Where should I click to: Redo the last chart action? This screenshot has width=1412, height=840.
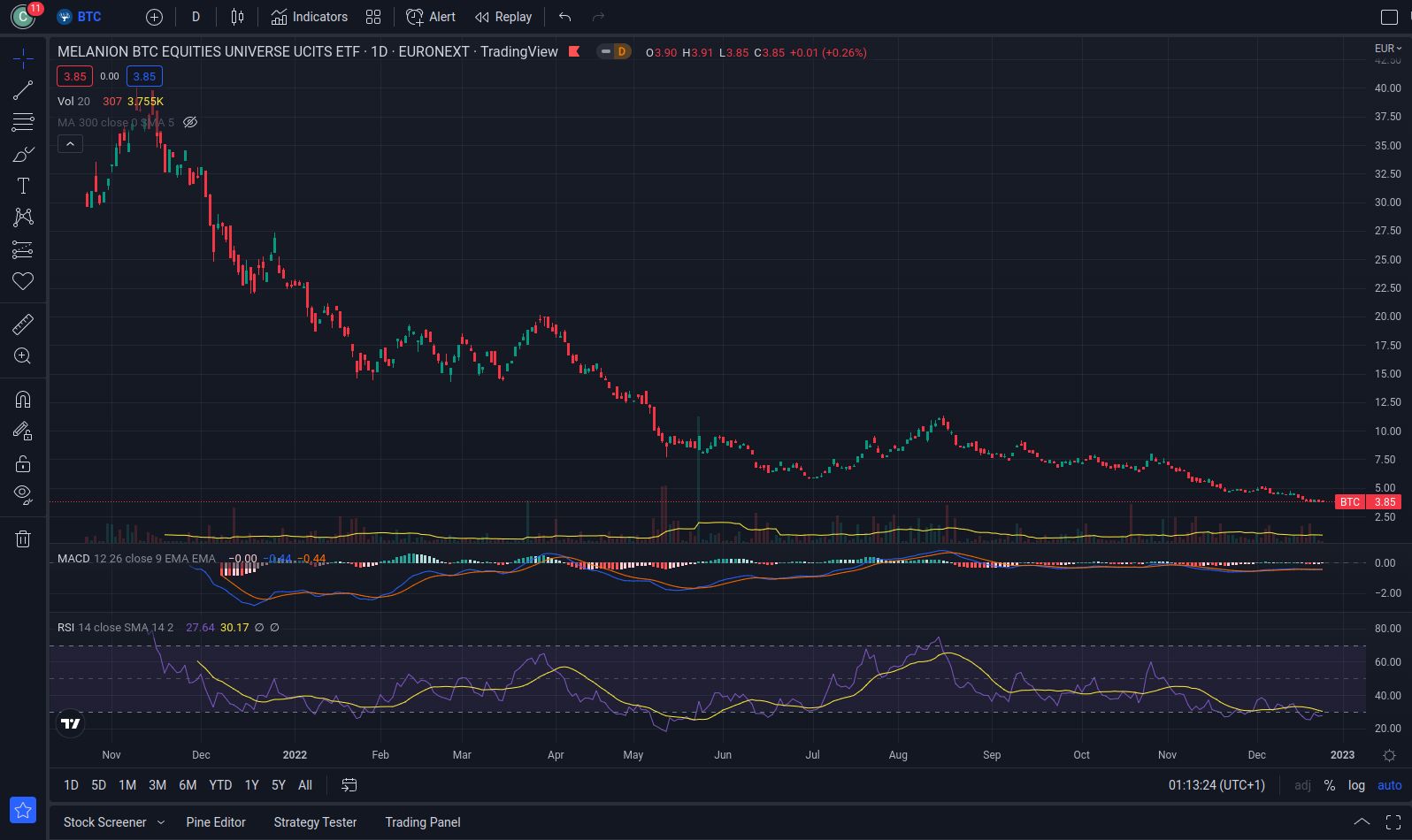[598, 17]
